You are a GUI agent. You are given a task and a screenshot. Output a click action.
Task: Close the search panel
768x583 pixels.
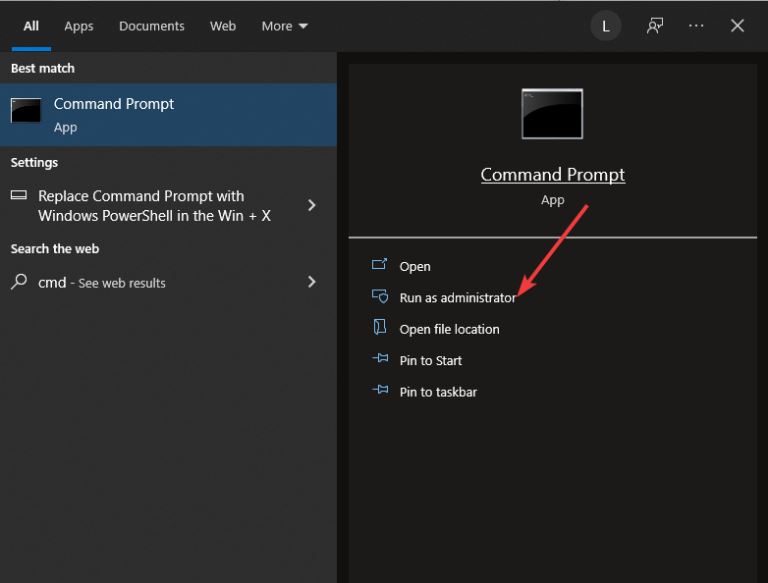(737, 25)
